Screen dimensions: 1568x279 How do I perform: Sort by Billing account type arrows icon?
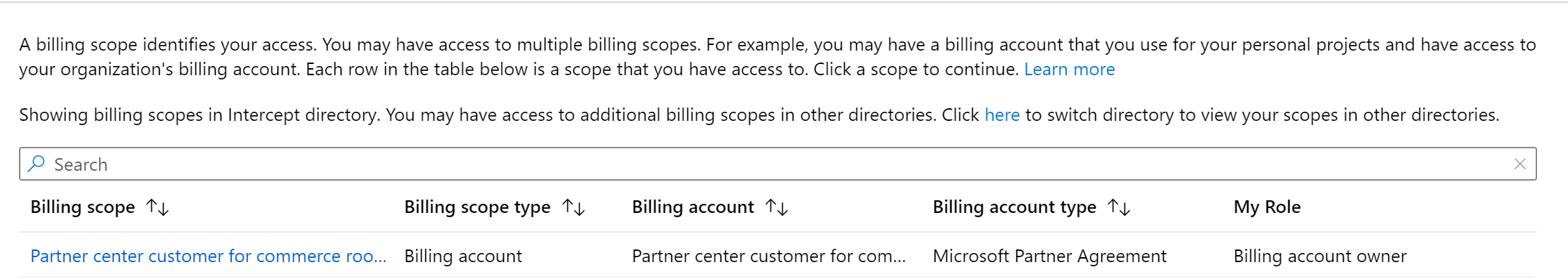[1119, 207]
